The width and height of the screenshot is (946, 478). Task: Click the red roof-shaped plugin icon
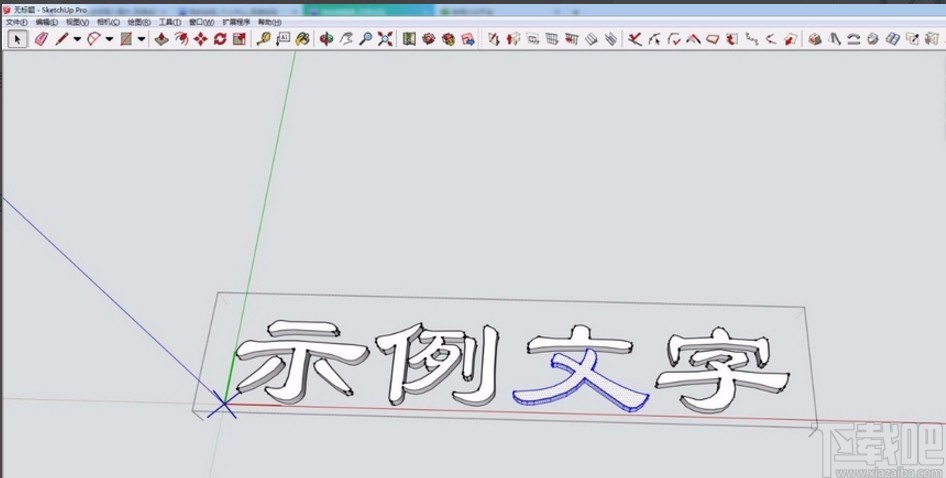click(693, 39)
